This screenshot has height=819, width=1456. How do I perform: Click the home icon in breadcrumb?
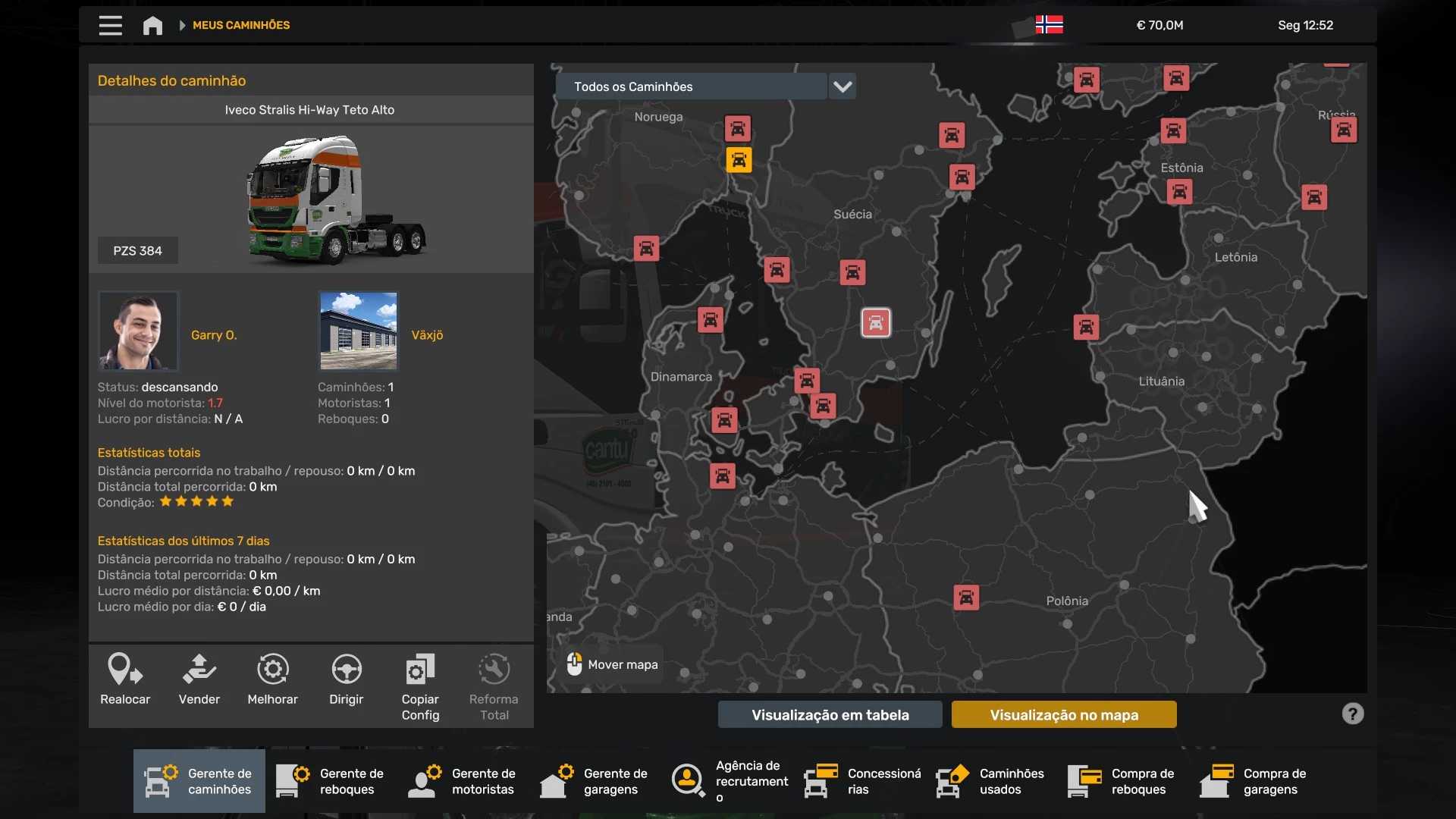pyautogui.click(x=152, y=25)
